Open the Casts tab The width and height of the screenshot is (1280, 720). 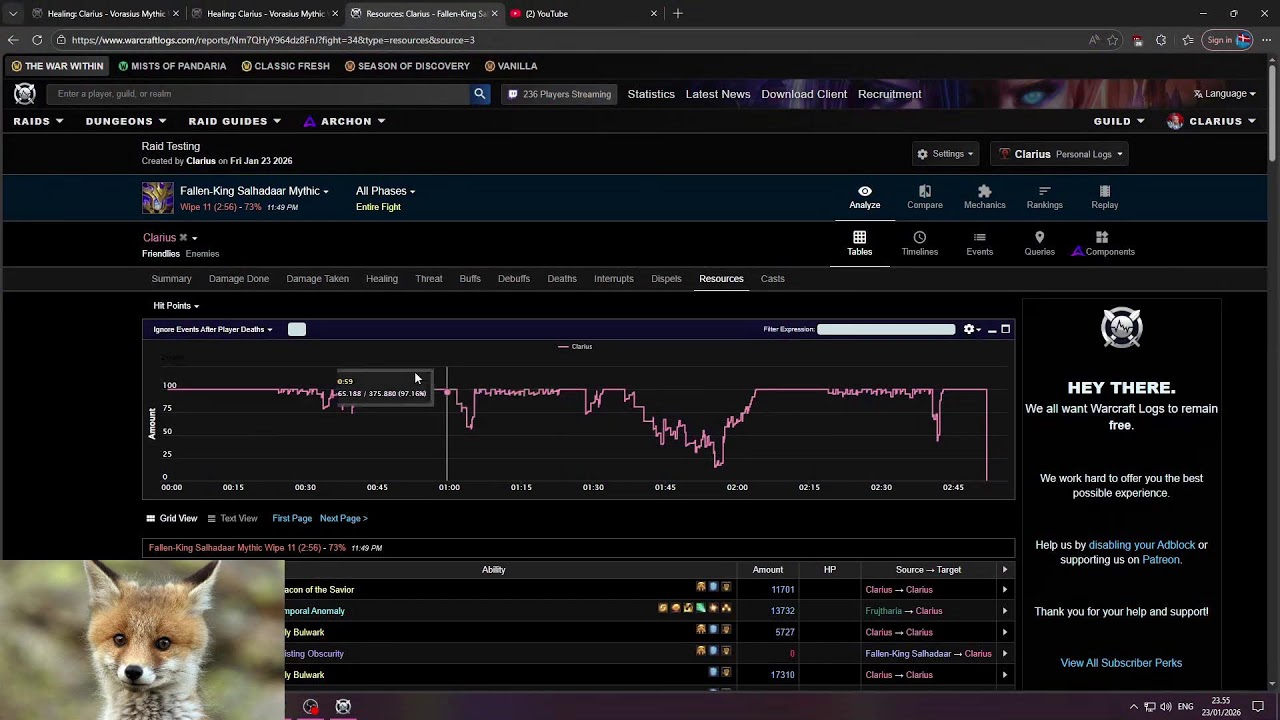(772, 279)
